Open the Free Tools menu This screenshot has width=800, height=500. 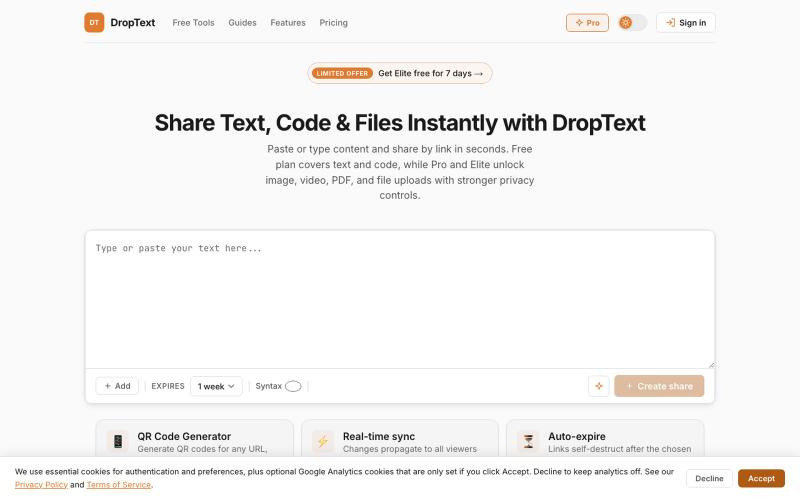(193, 22)
